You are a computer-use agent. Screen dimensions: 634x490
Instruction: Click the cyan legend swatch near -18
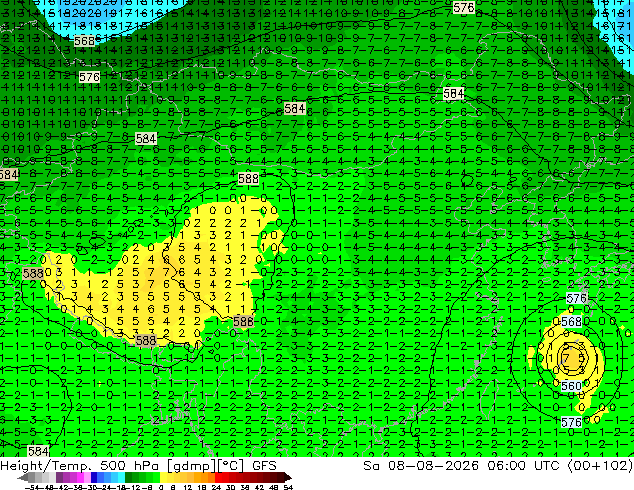tap(121, 477)
